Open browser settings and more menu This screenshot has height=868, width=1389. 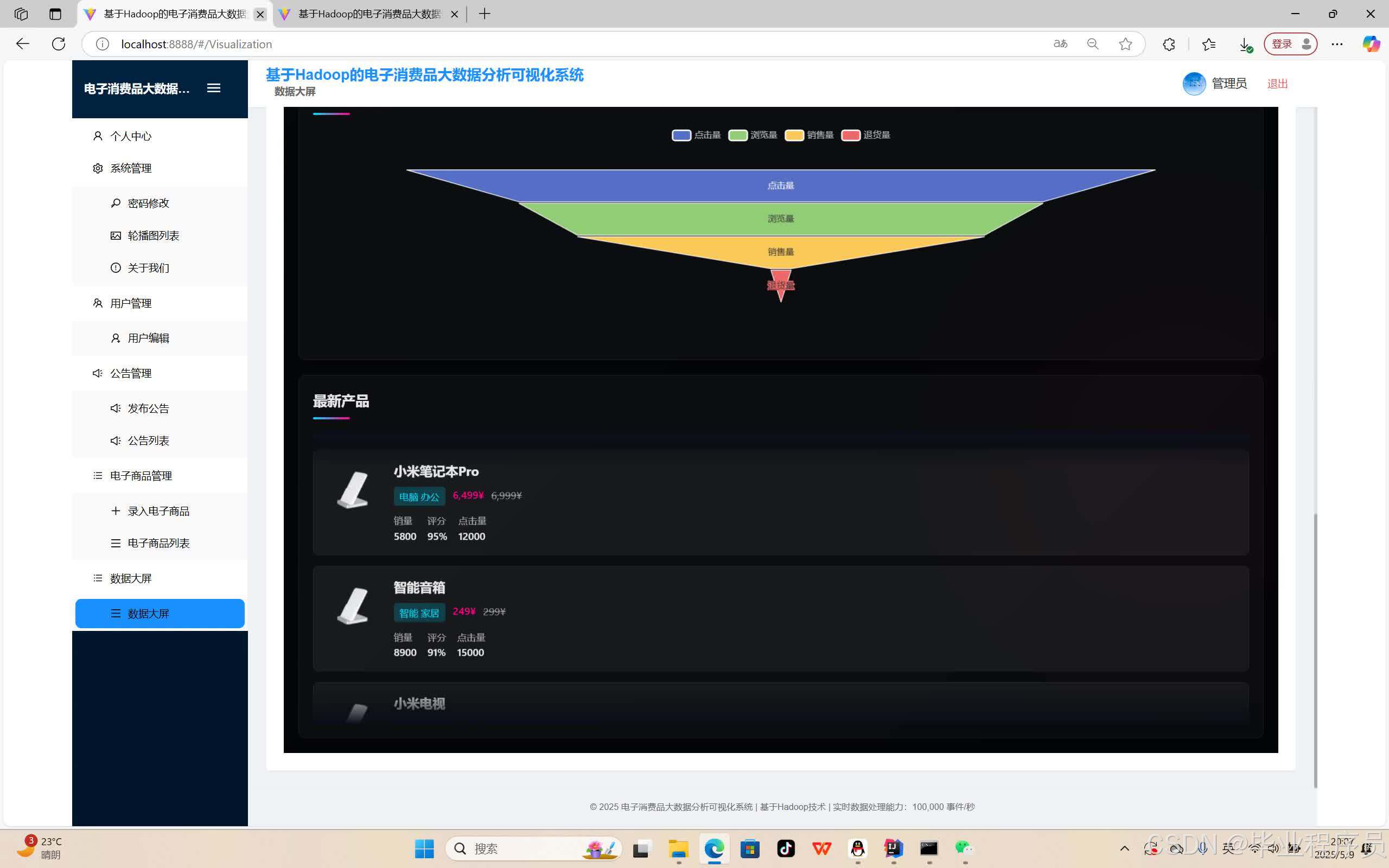[1337, 44]
